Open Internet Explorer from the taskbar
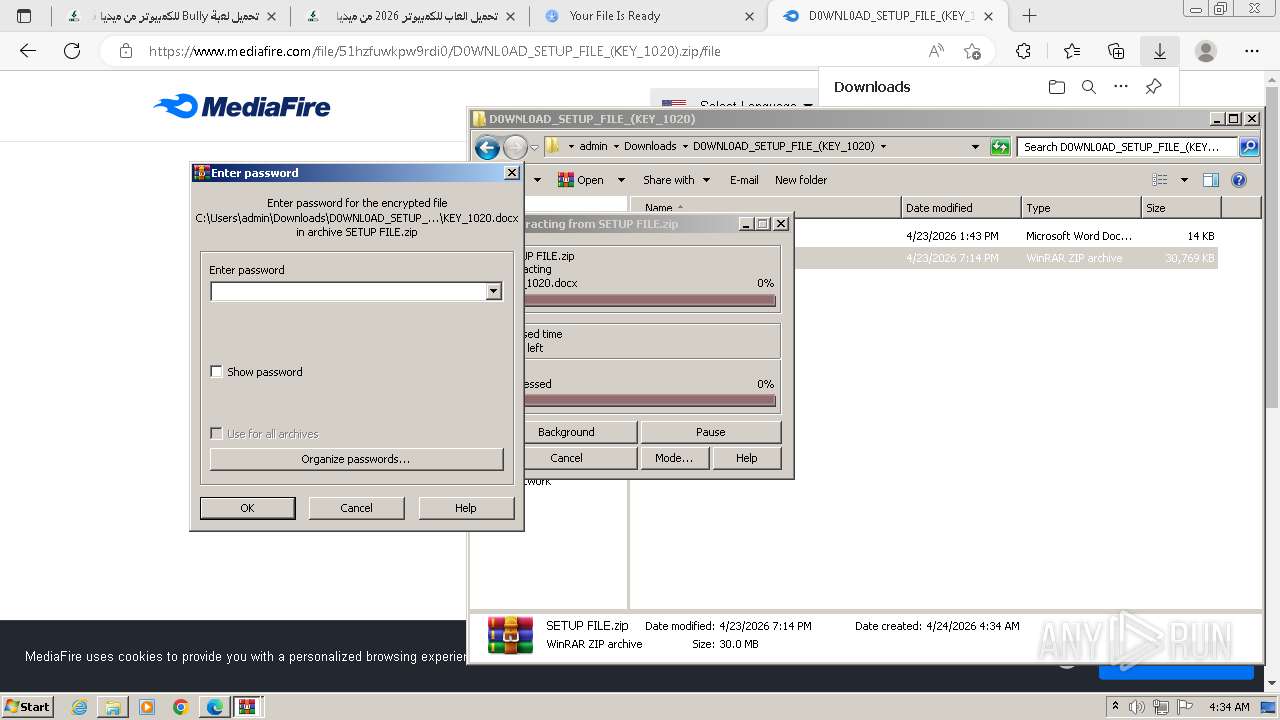The width and height of the screenshot is (1280, 720). pyautogui.click(x=80, y=707)
